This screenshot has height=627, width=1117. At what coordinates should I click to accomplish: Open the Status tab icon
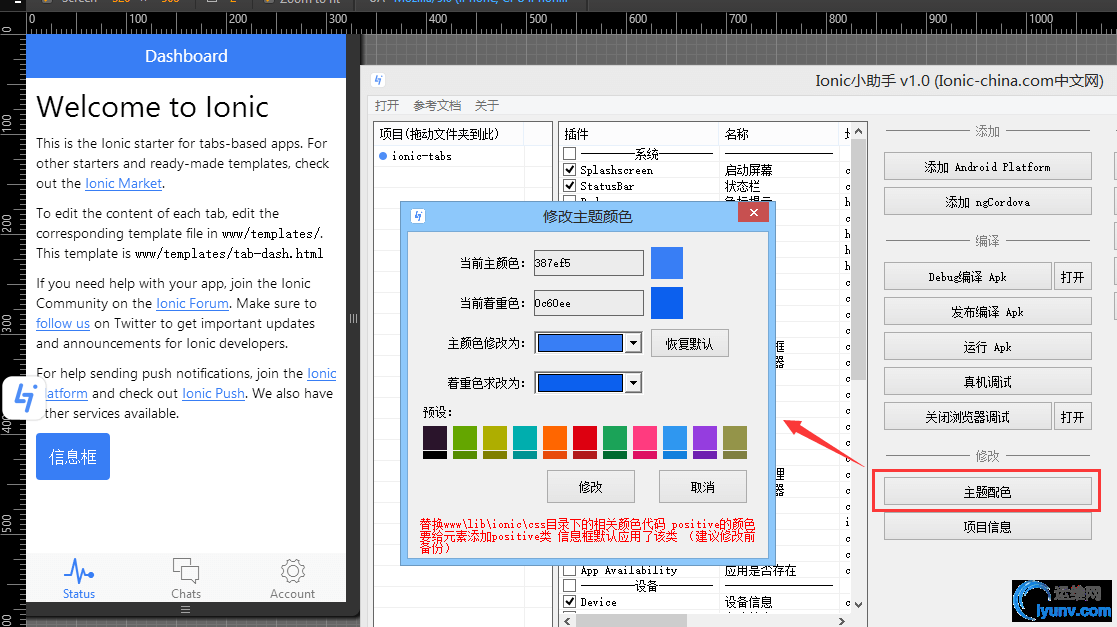click(x=78, y=571)
